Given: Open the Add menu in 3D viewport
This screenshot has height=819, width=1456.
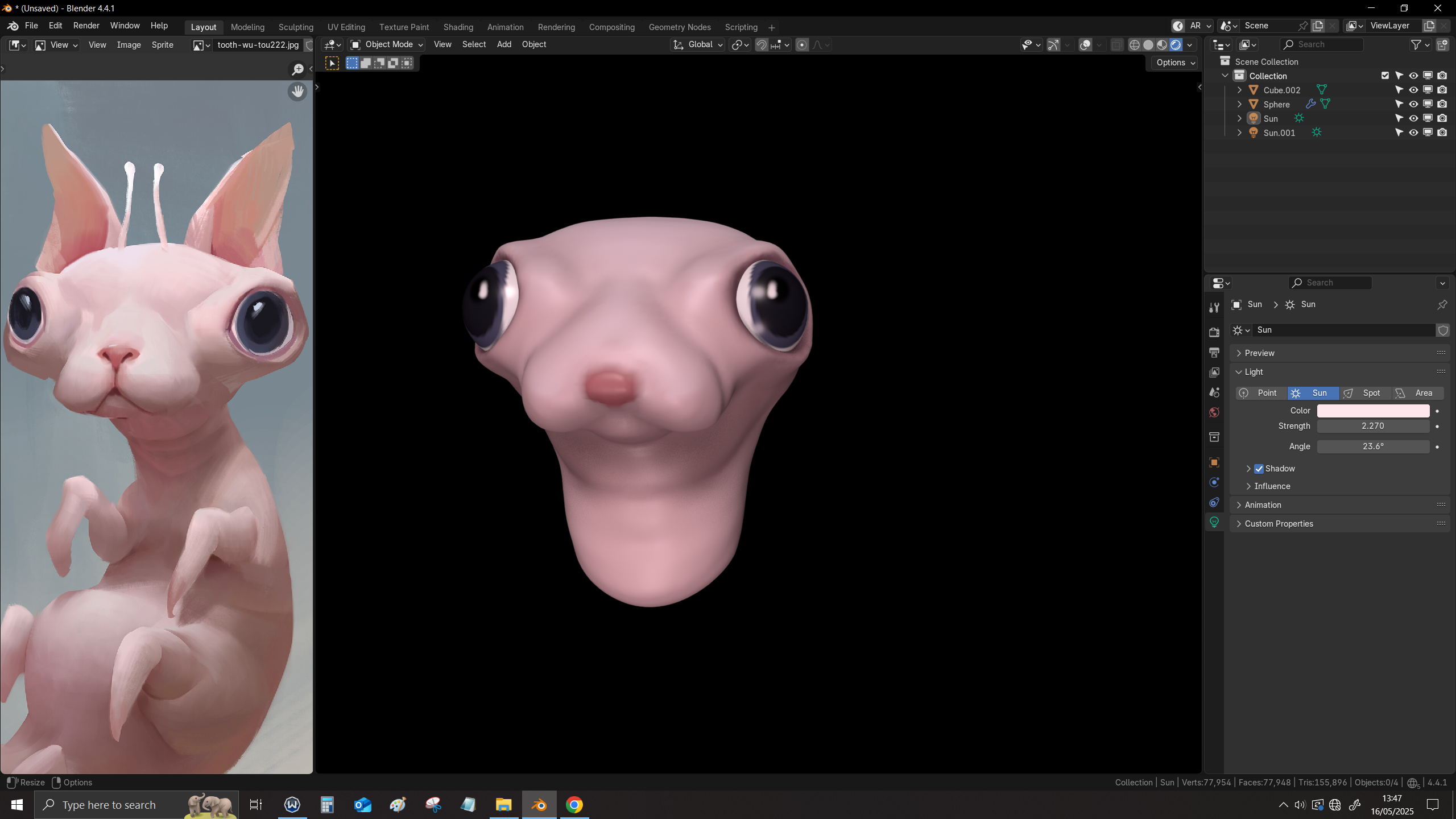Looking at the screenshot, I should pyautogui.click(x=504, y=45).
